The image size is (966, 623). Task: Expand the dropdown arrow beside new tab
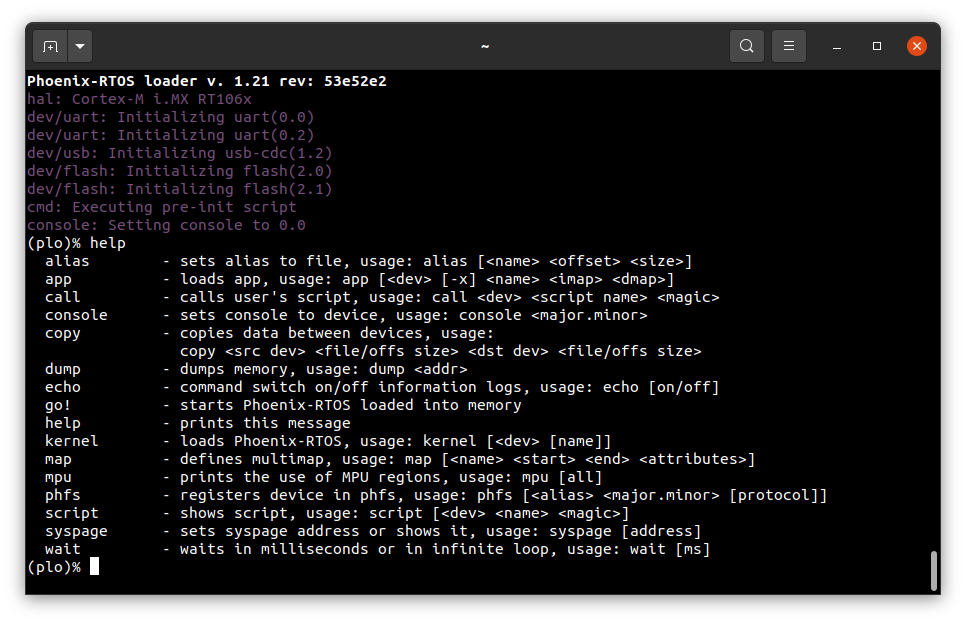point(80,46)
